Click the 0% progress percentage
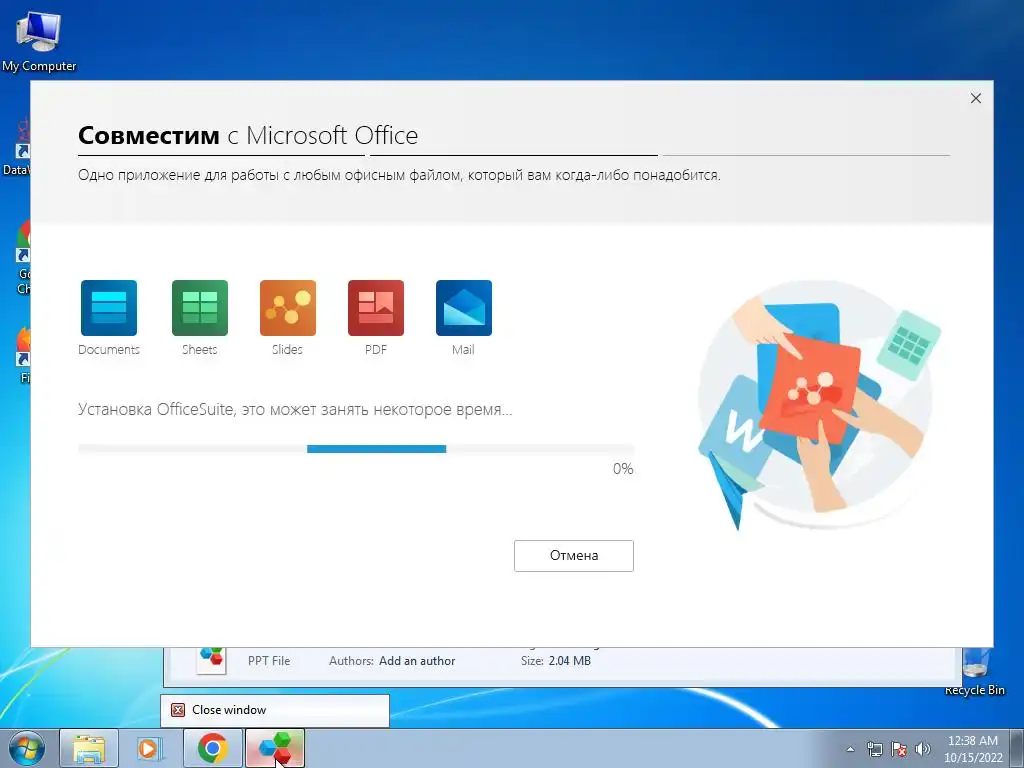1024x768 pixels. pyautogui.click(x=623, y=469)
